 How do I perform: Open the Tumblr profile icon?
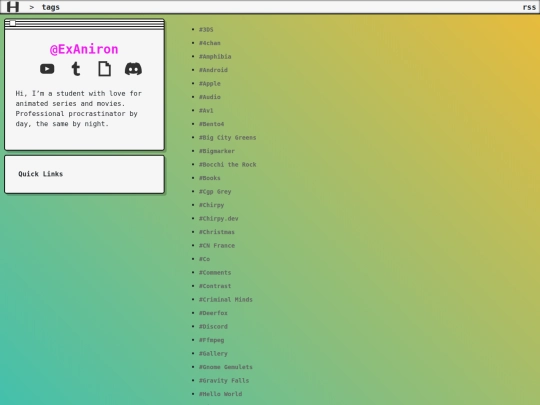coord(76,69)
